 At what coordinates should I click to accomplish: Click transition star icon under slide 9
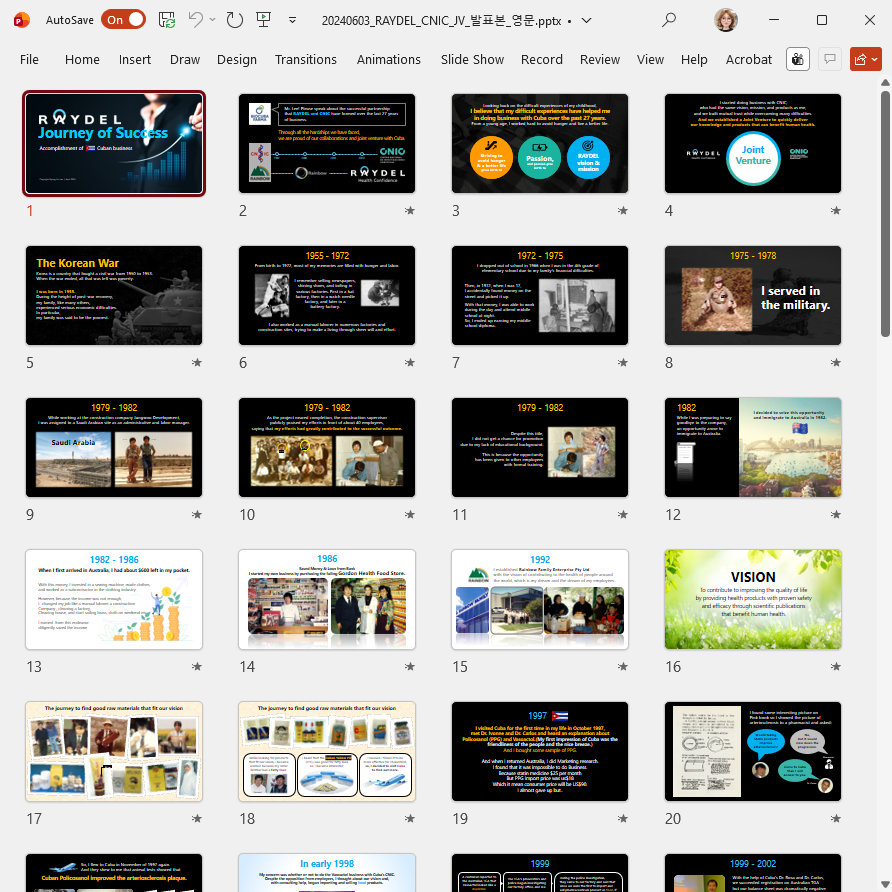[x=197, y=514]
